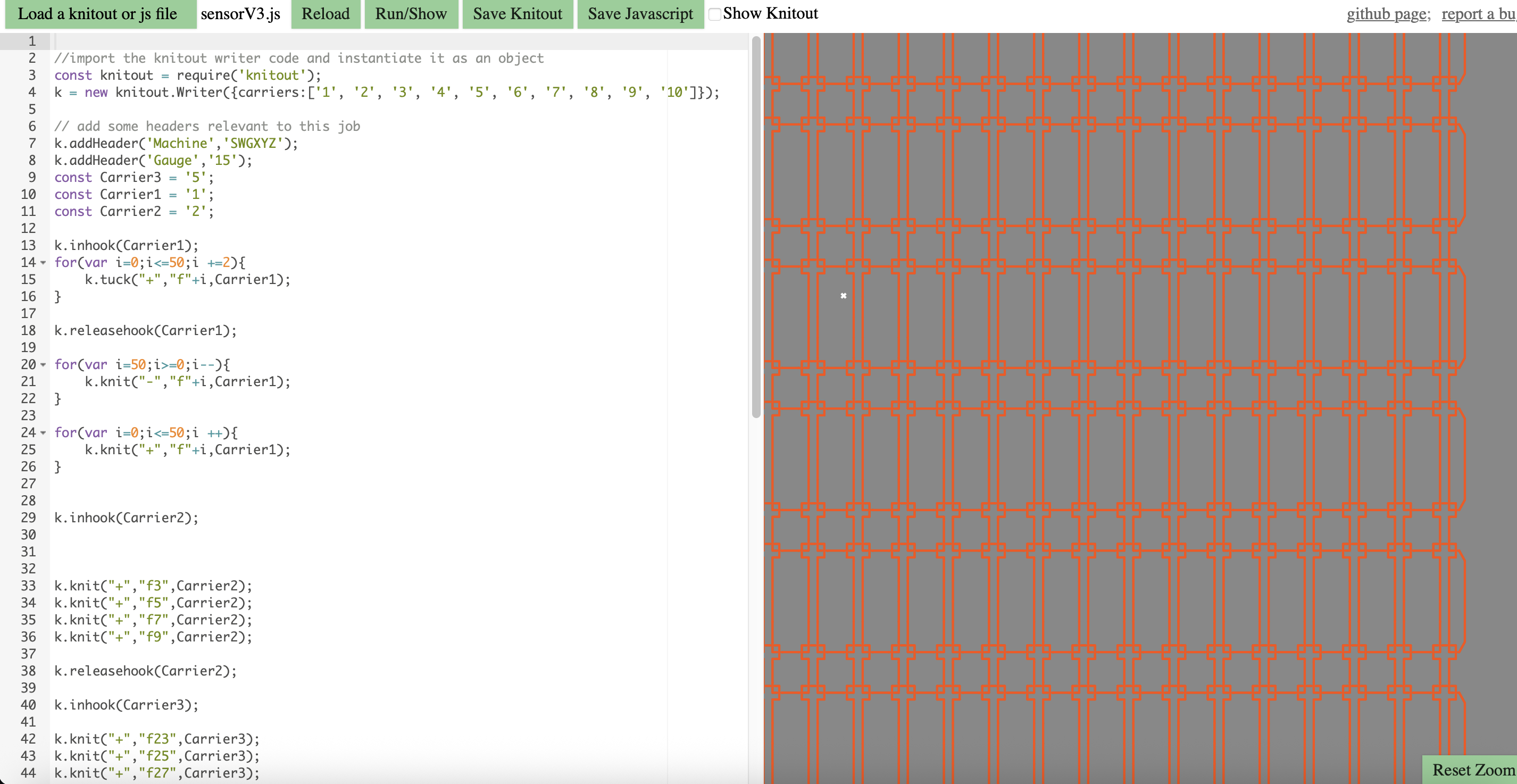
Task: Click line number 33 in the gutter
Action: (x=29, y=586)
